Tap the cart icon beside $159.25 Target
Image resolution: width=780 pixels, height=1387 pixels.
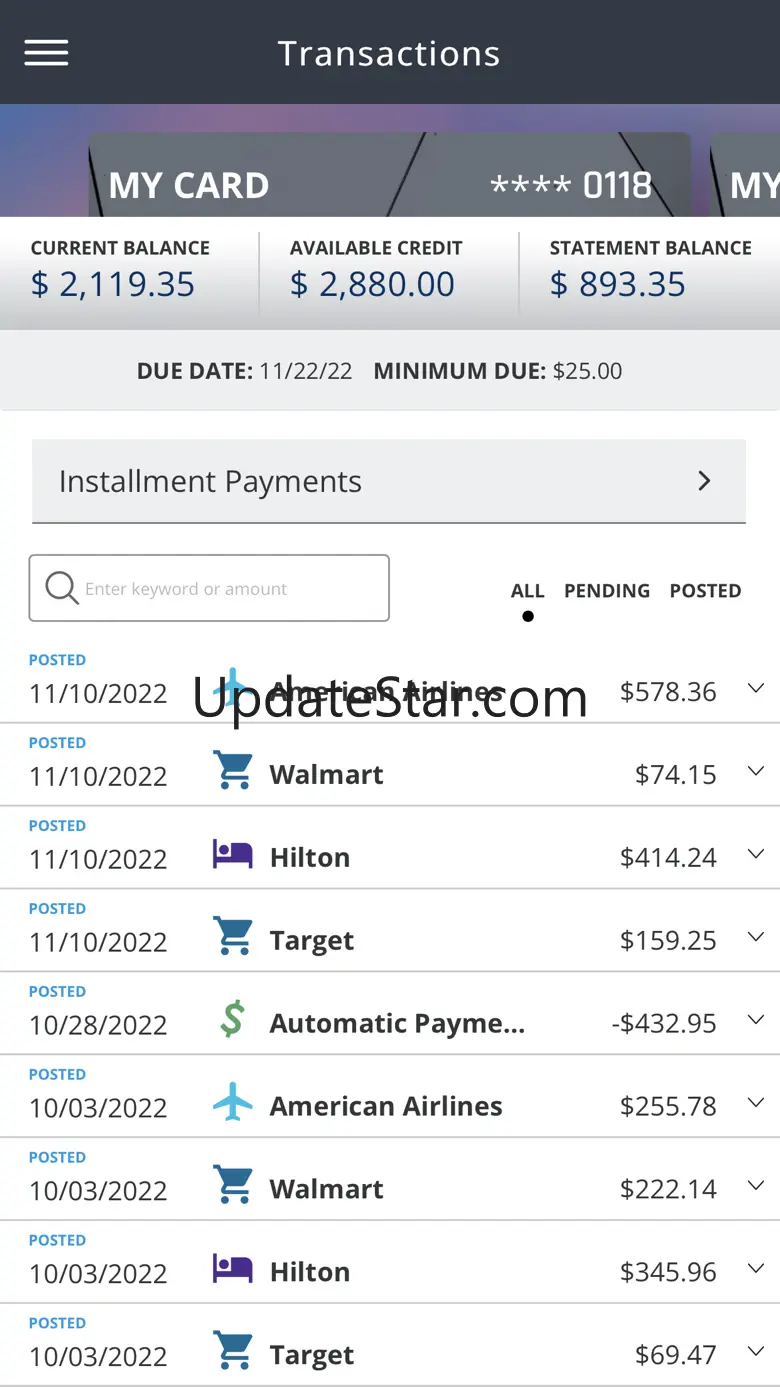point(234,937)
